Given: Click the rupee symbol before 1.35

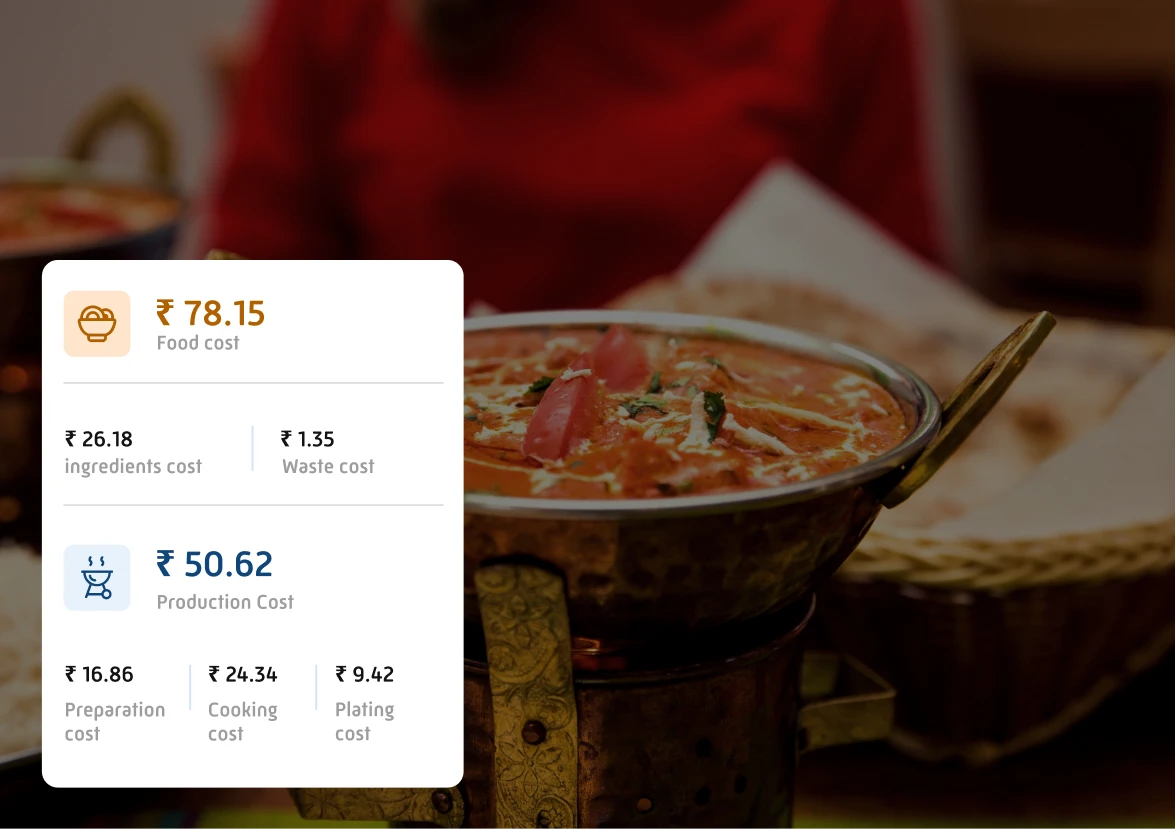Looking at the screenshot, I should click(286, 438).
